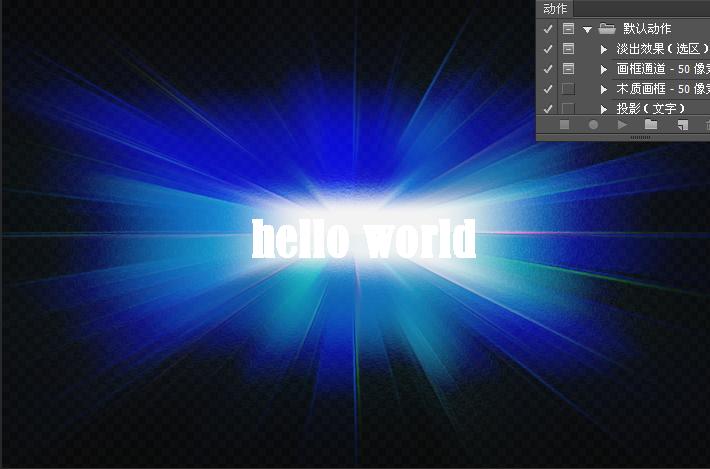Create a new action set with folder icon
Screen dimensions: 710x469
[651, 124]
